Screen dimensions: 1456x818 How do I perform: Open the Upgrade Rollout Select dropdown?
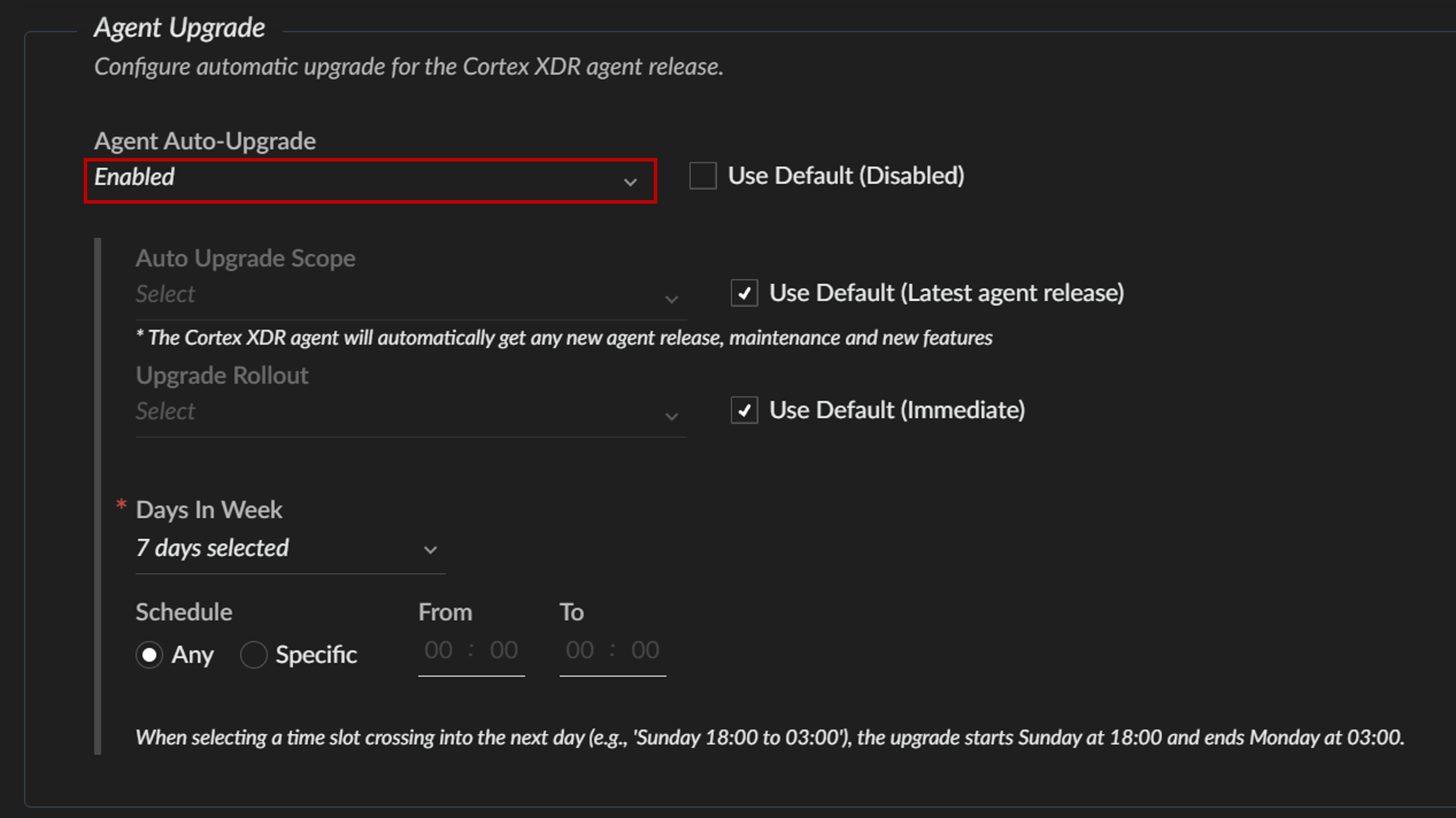coord(396,412)
